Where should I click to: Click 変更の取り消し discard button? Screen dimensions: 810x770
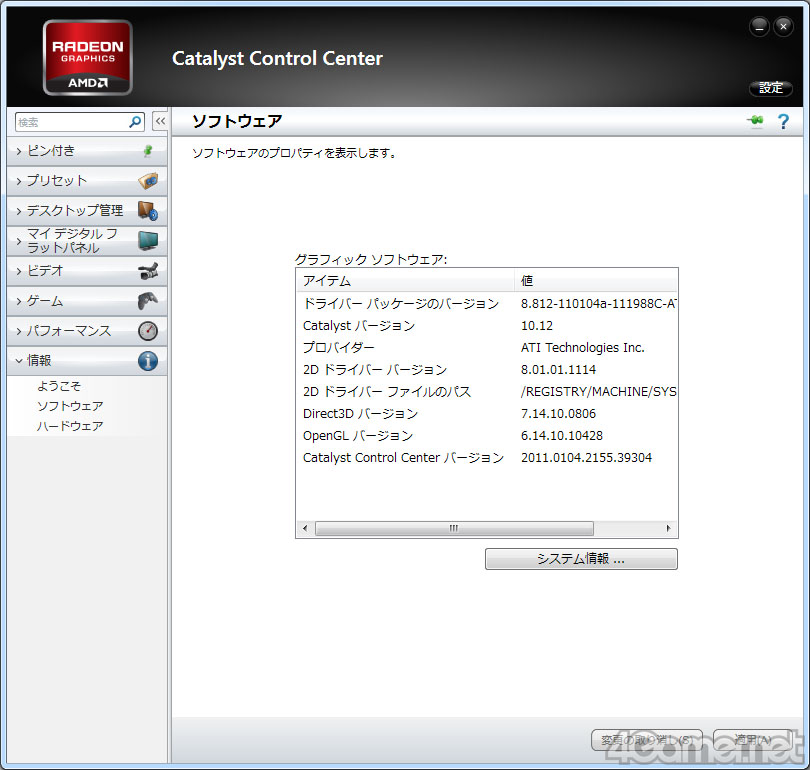(x=647, y=740)
